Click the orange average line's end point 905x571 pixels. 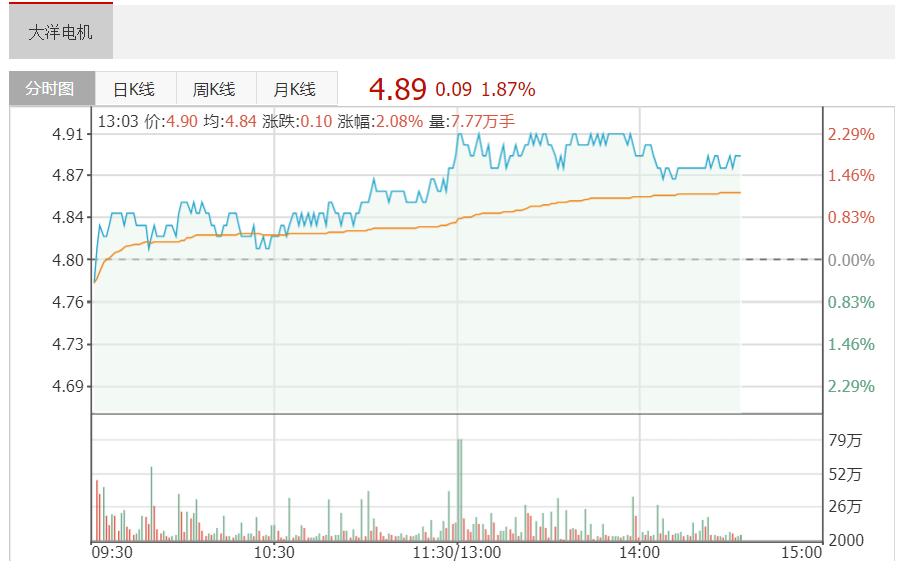pyautogui.click(x=739, y=192)
